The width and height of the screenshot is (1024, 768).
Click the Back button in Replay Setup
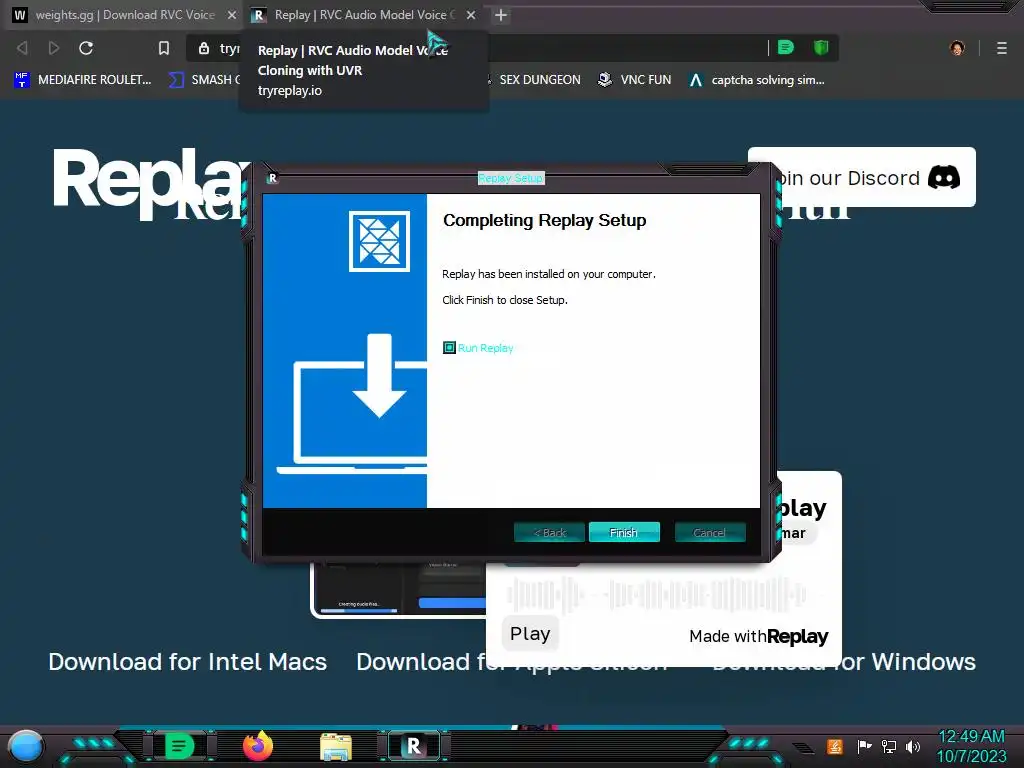tap(549, 532)
